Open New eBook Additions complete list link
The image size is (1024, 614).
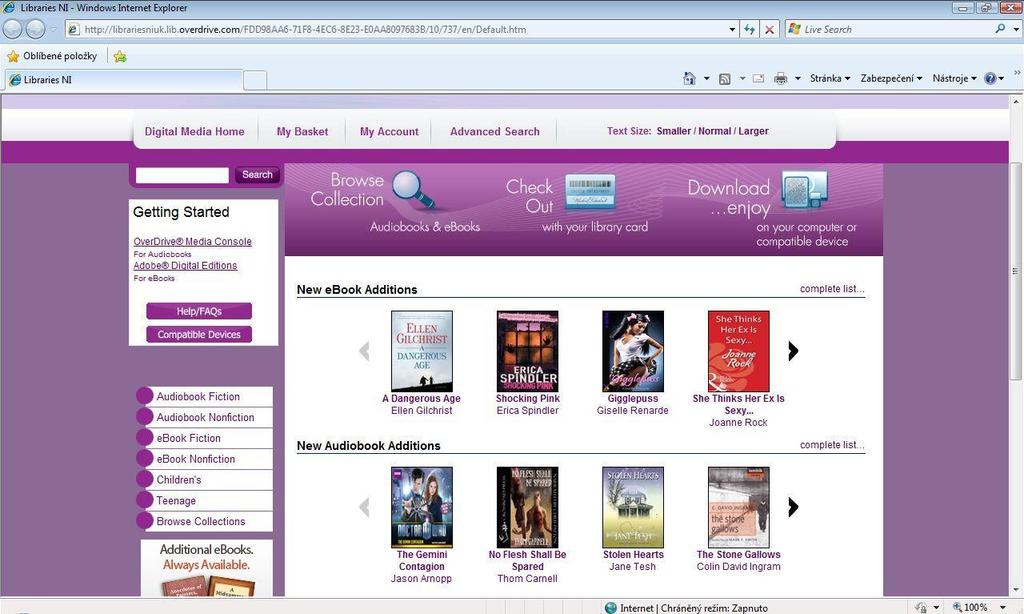[832, 289]
